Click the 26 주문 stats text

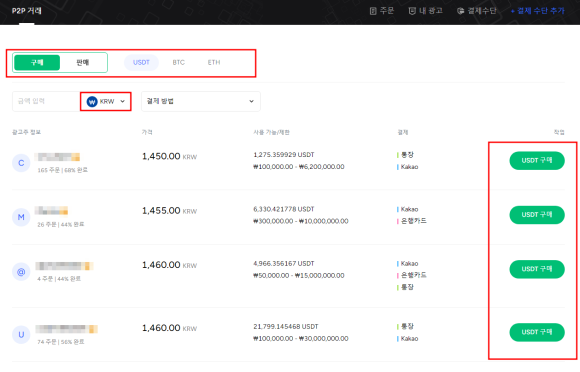pos(61,224)
